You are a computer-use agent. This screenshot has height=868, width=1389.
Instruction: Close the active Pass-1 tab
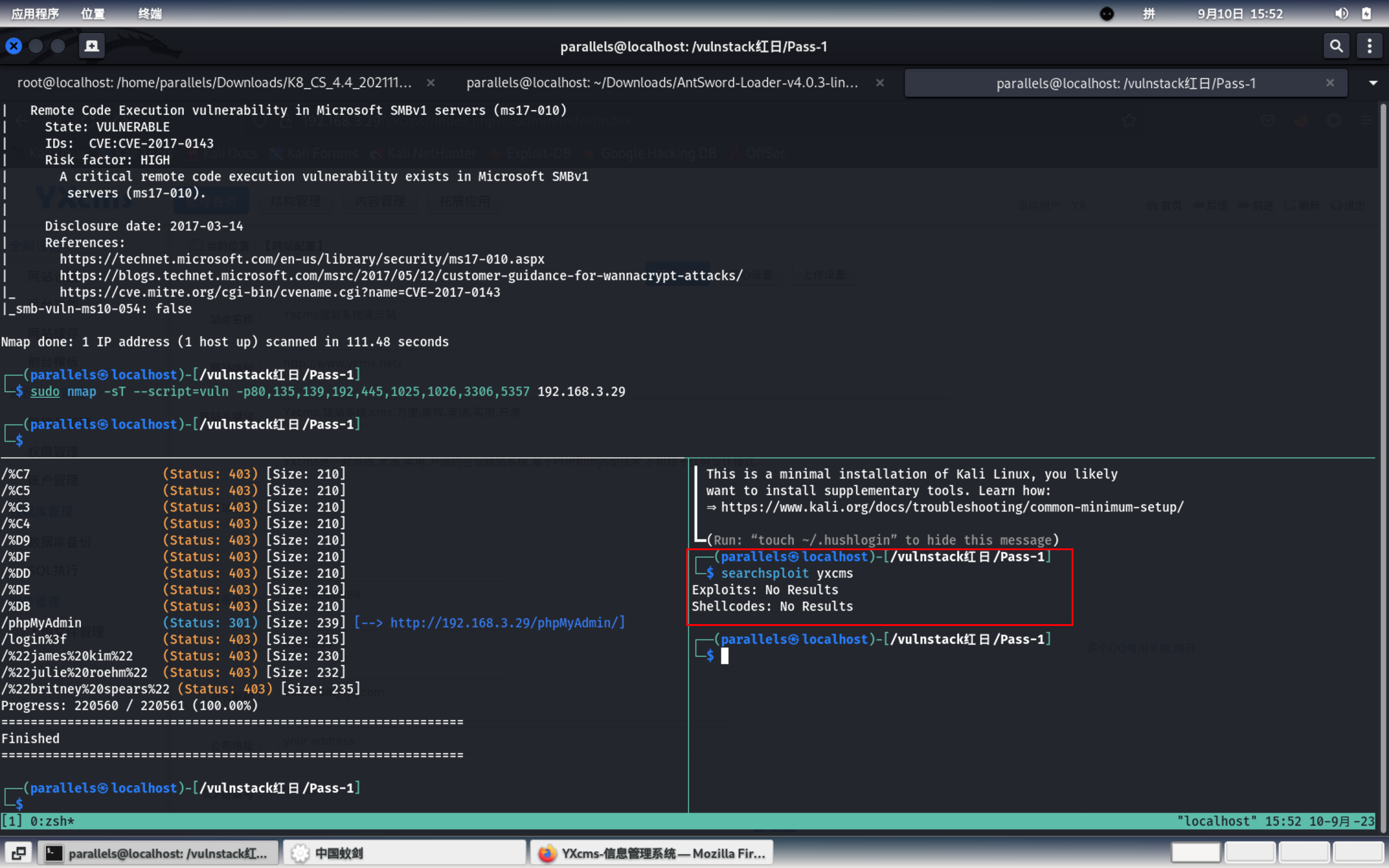point(1330,83)
